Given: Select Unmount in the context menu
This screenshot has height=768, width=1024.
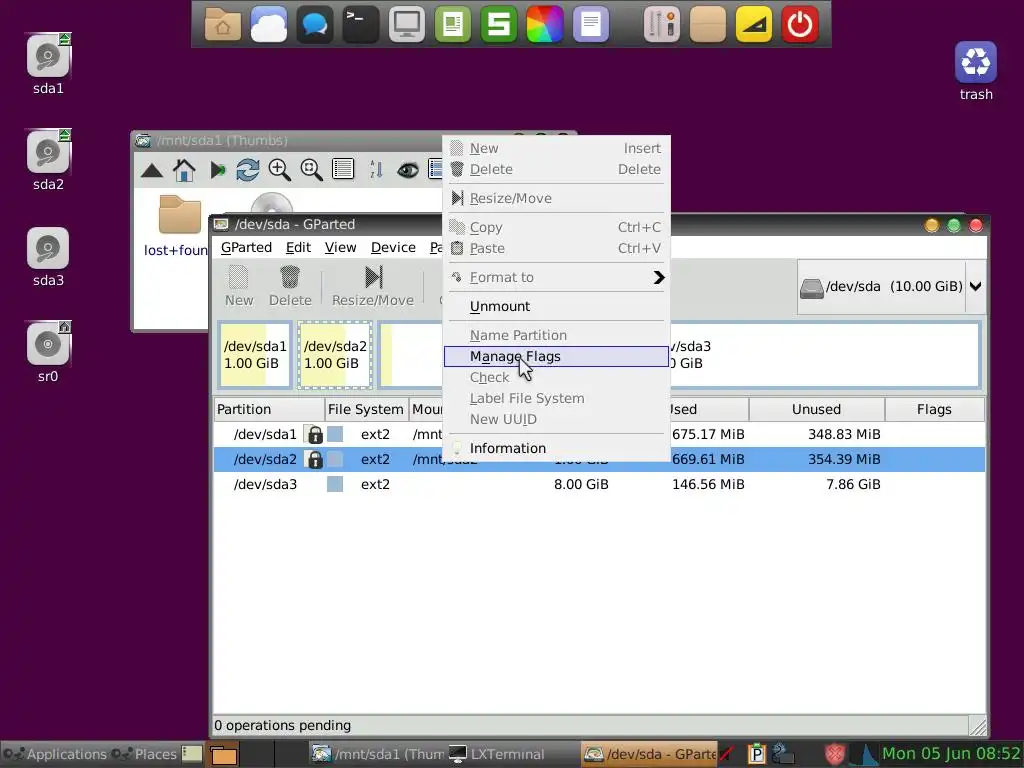Looking at the screenshot, I should (556, 306).
